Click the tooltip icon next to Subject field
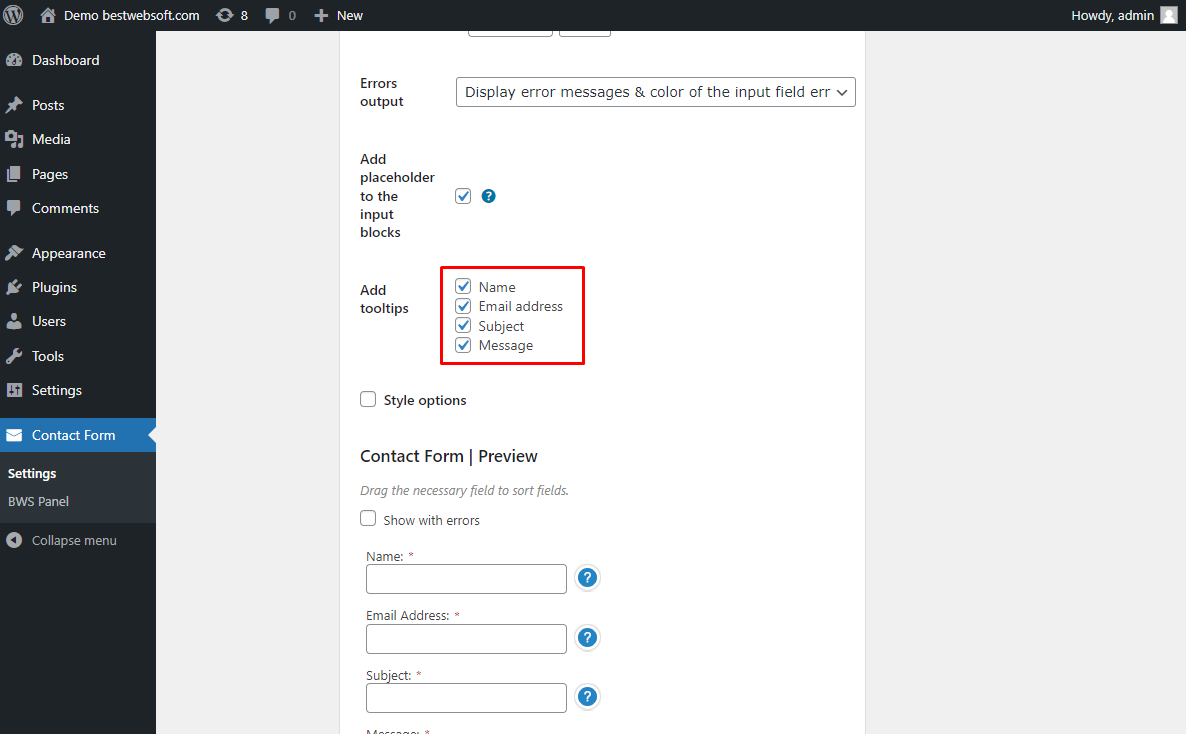 [587, 697]
